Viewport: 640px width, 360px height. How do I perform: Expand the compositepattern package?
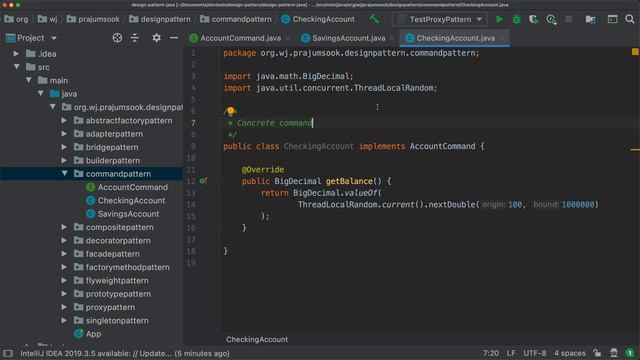point(64,227)
